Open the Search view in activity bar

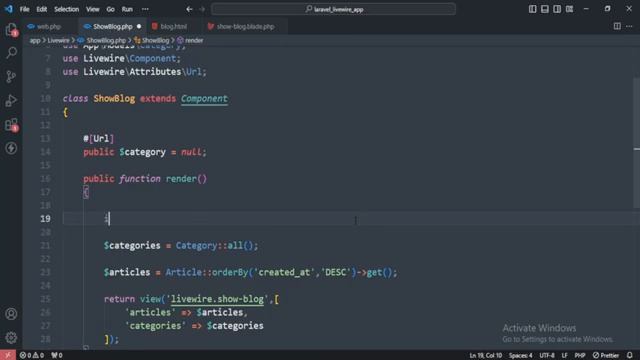click(11, 53)
